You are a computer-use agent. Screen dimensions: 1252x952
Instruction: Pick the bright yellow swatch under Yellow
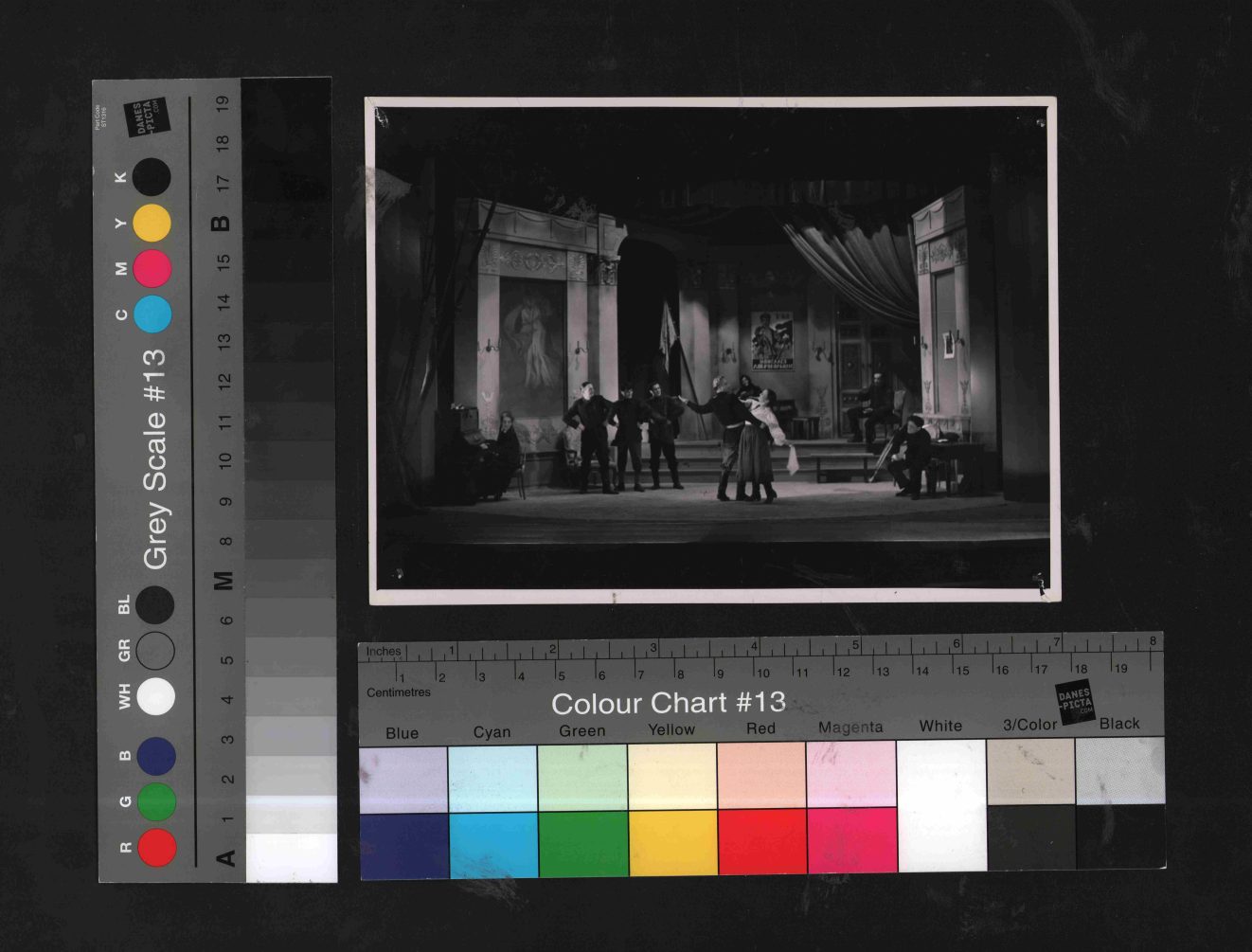click(x=672, y=842)
